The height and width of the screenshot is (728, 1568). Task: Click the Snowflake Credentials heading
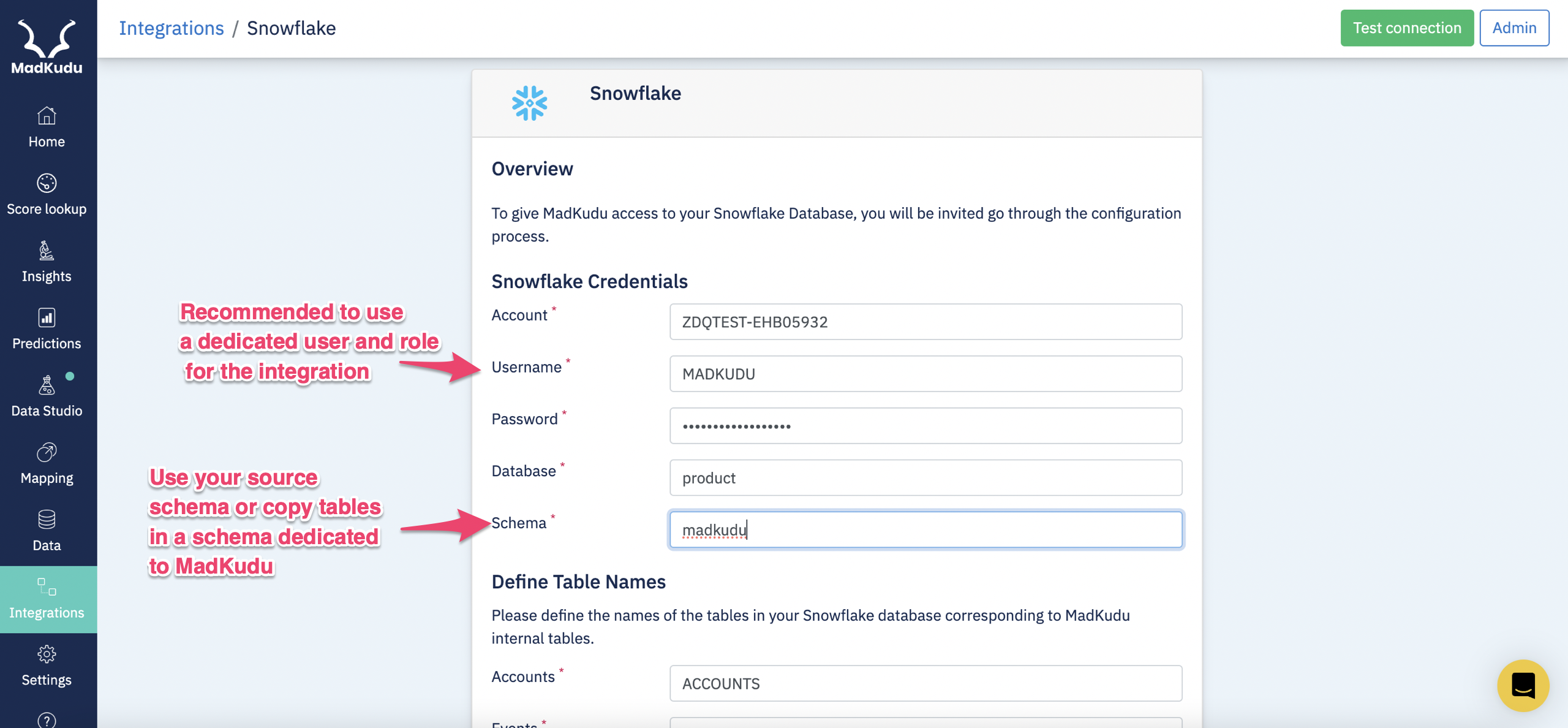click(x=589, y=281)
